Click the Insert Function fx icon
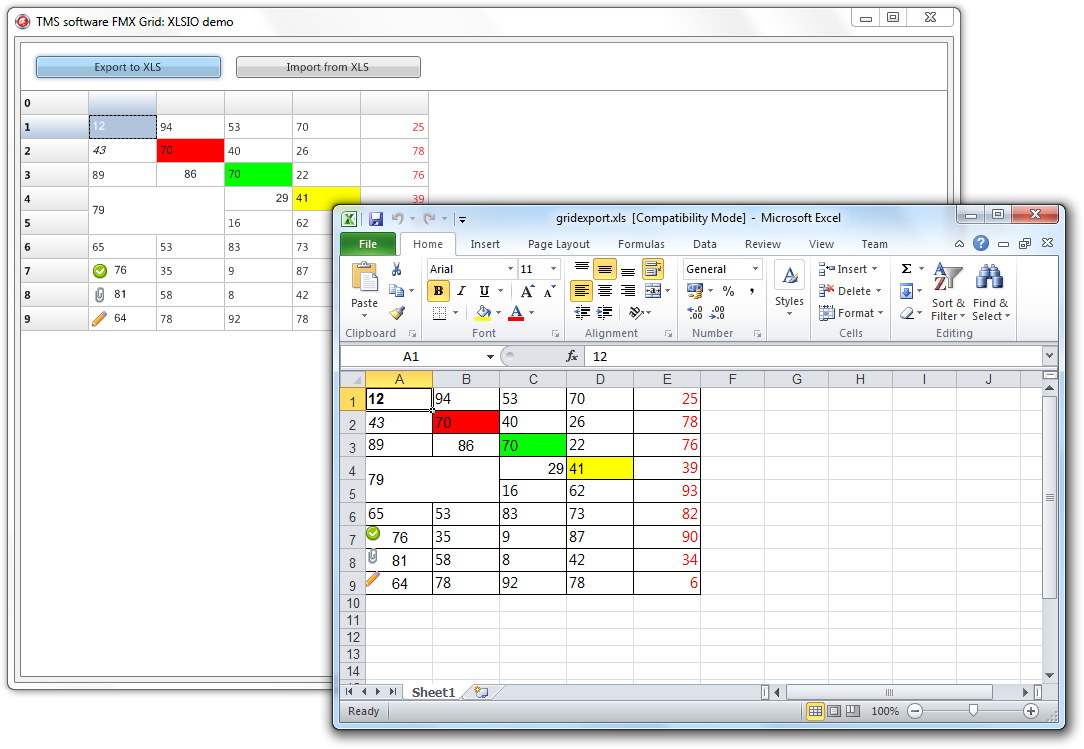Screen dimensions: 1084x749 [572, 356]
